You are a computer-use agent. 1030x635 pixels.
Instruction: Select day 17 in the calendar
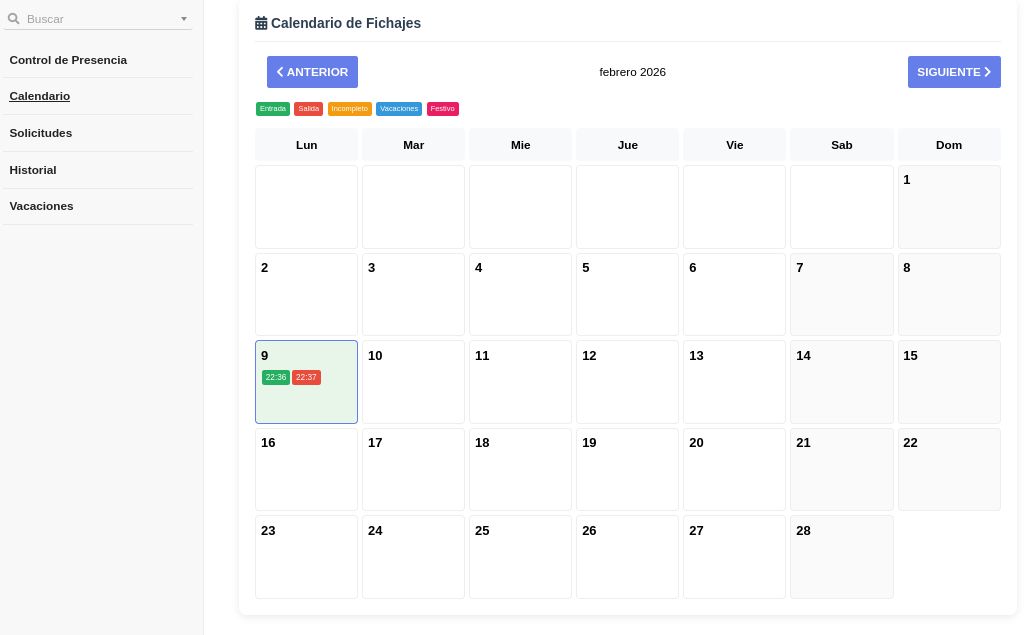tap(413, 469)
